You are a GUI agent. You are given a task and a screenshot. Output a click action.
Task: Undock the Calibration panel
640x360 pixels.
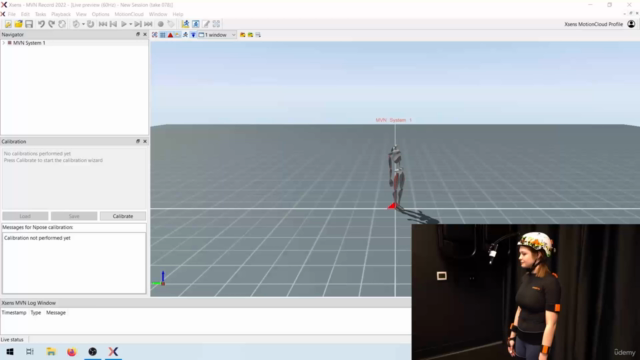pos(138,141)
